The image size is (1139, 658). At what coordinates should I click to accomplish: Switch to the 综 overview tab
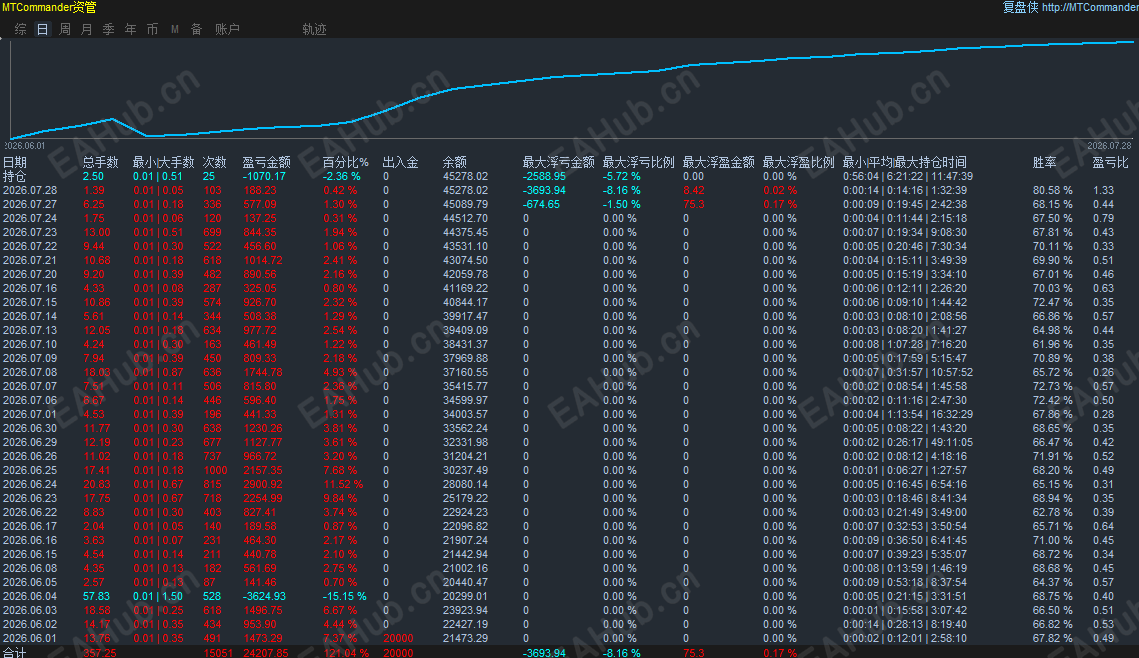[20, 29]
